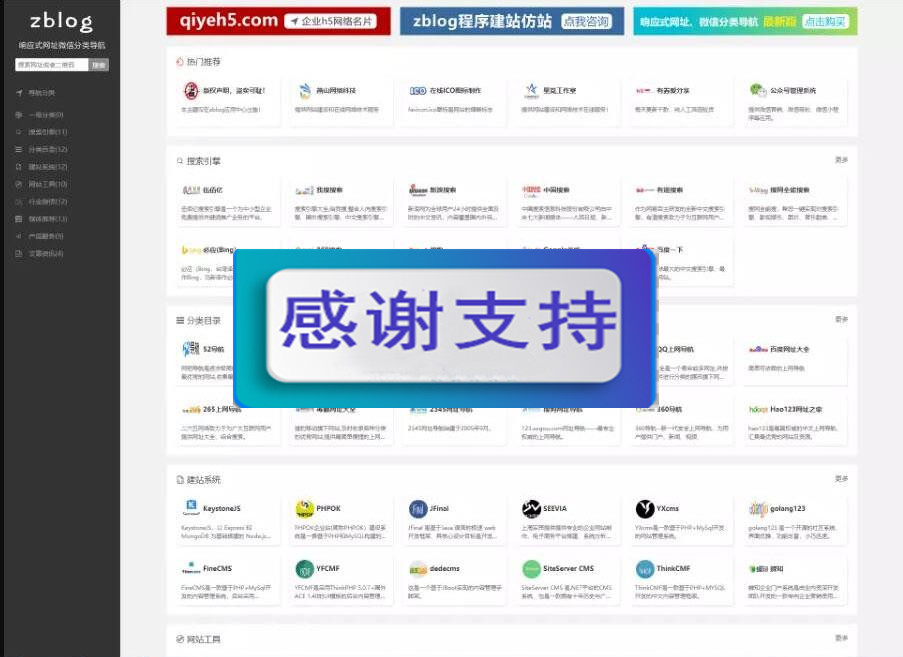903x657 pixels.
Task: Click the 点击购买 button on the green banner
Action: 825,22
